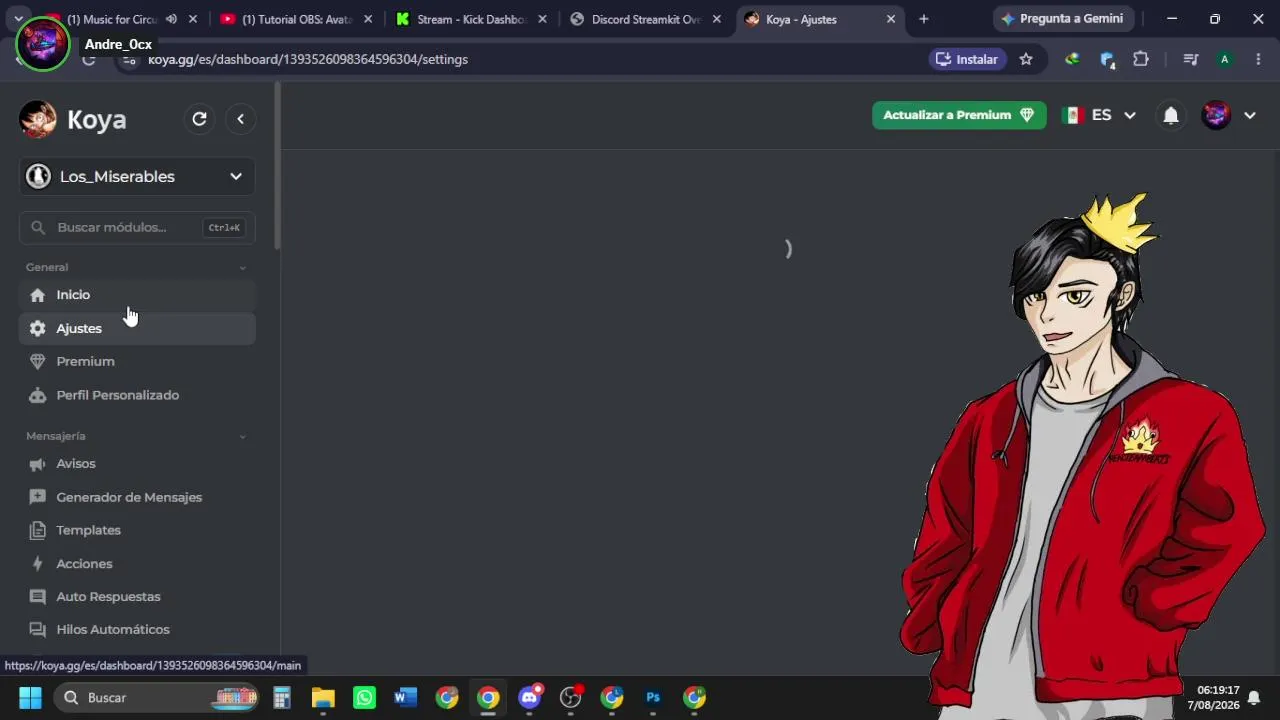Click the Windows taskbar Buscar search box
Image resolution: width=1280 pixels, height=720 pixels.
pyautogui.click(x=157, y=697)
